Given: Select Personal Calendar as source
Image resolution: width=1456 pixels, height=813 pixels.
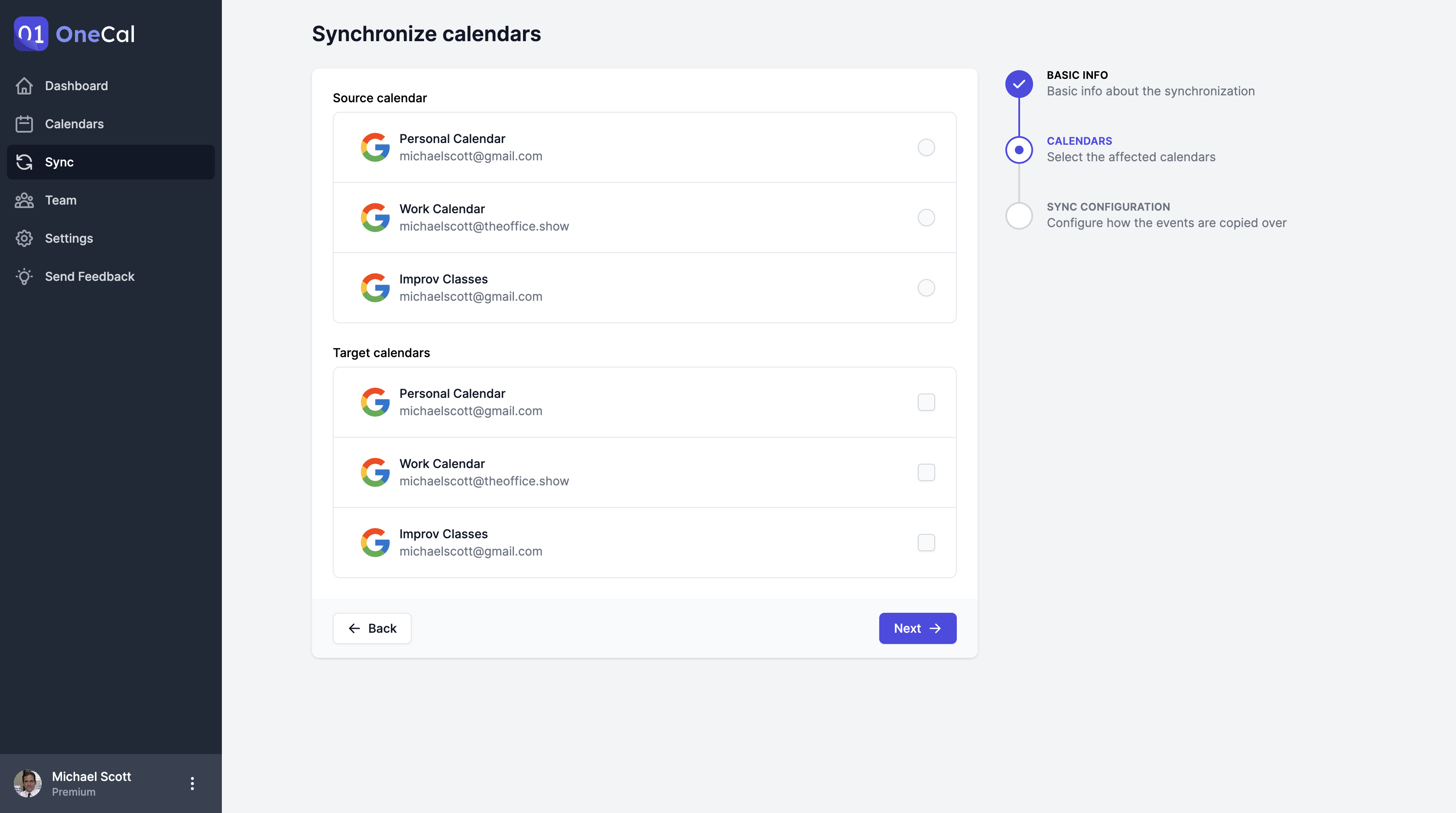Looking at the screenshot, I should 926,147.
